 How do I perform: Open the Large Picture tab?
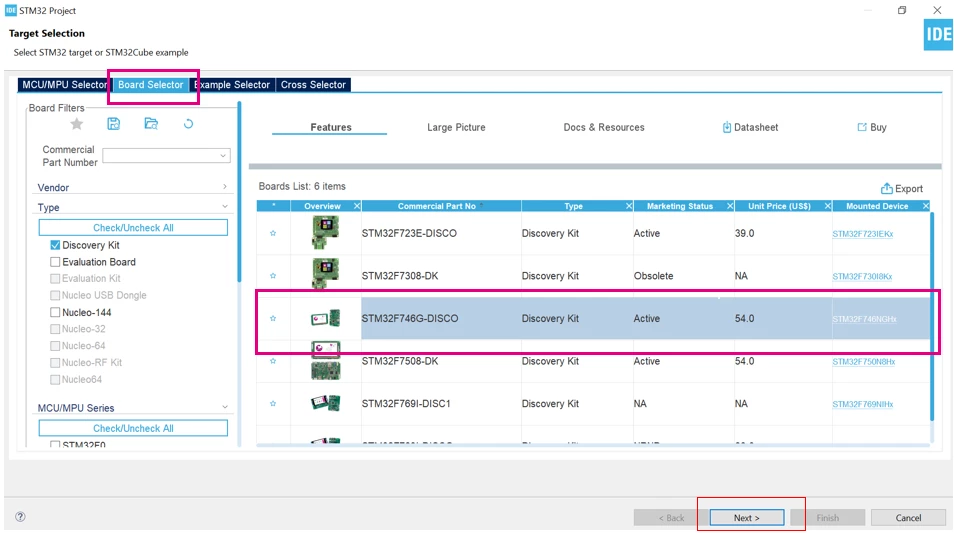tap(456, 127)
